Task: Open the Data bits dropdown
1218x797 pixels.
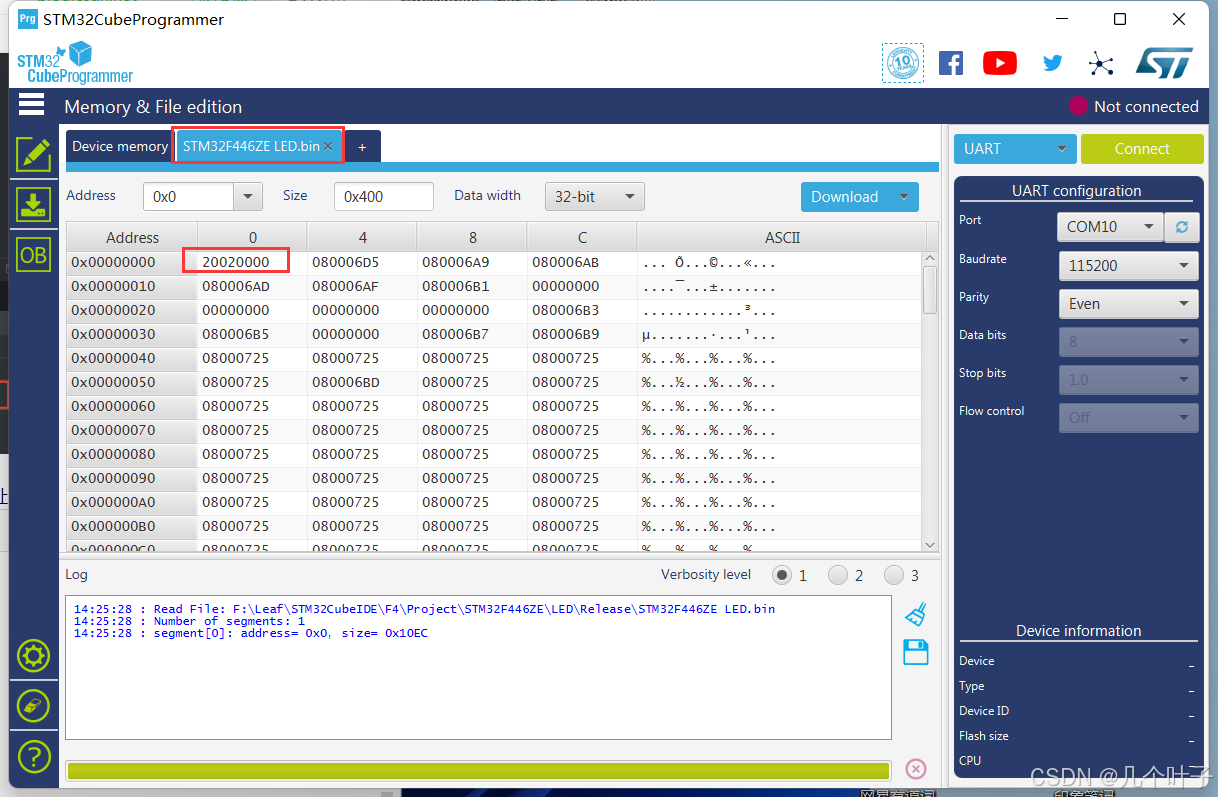Action: [1127, 342]
